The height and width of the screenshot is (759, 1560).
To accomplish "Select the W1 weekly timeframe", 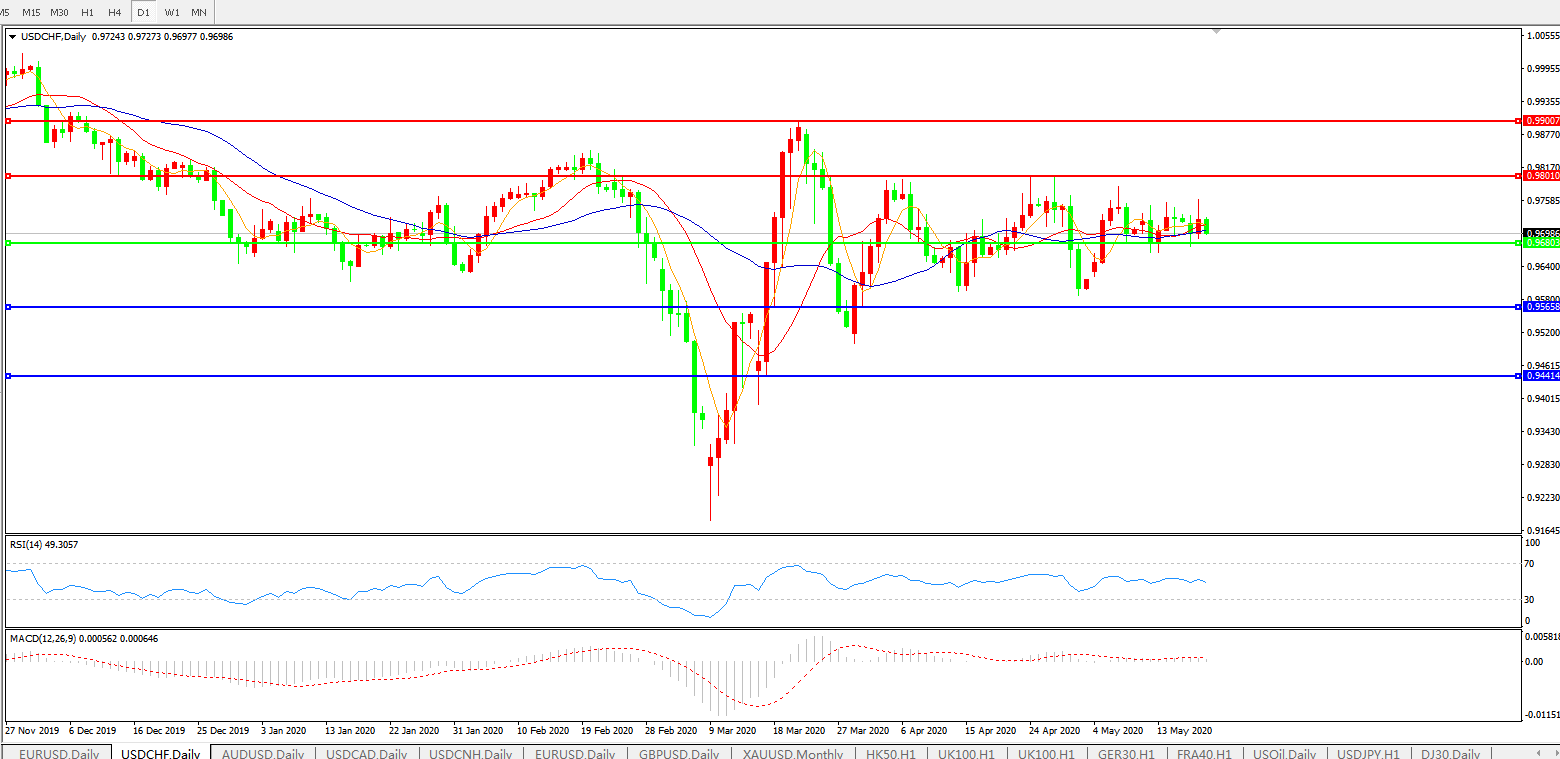I will (x=172, y=12).
